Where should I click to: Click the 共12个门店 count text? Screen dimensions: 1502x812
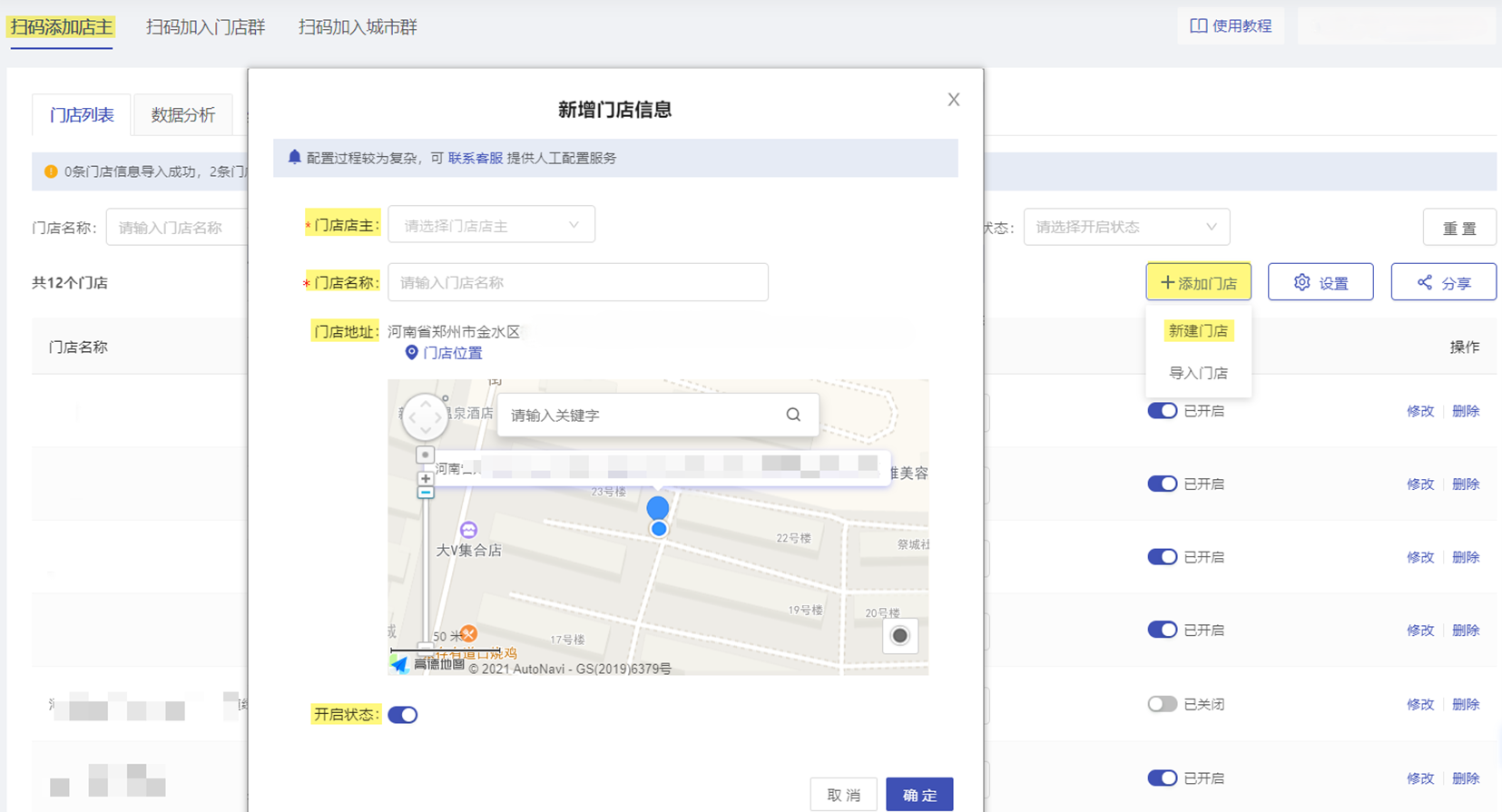[x=70, y=282]
